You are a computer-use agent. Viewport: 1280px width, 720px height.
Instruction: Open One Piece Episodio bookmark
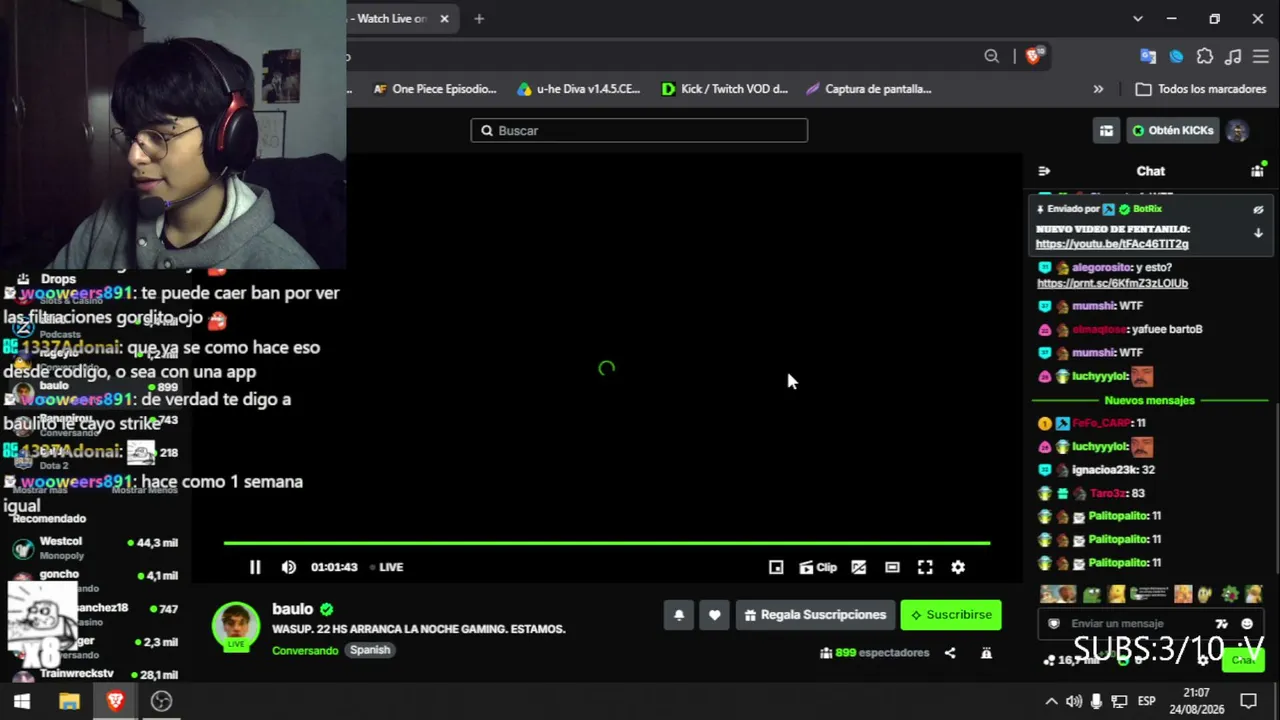435,89
